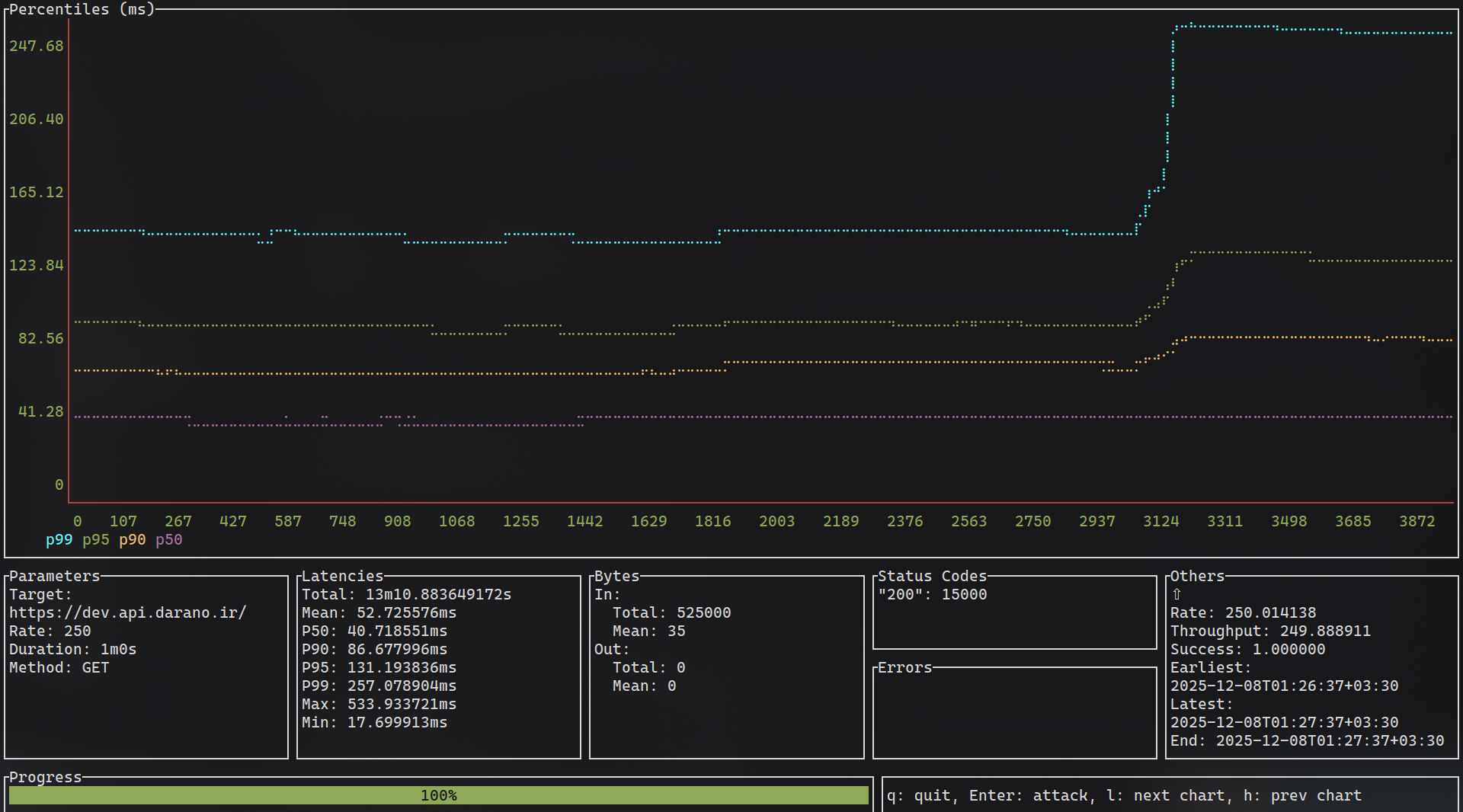Expand the Latencies panel
The width and height of the screenshot is (1463, 812).
tap(342, 576)
